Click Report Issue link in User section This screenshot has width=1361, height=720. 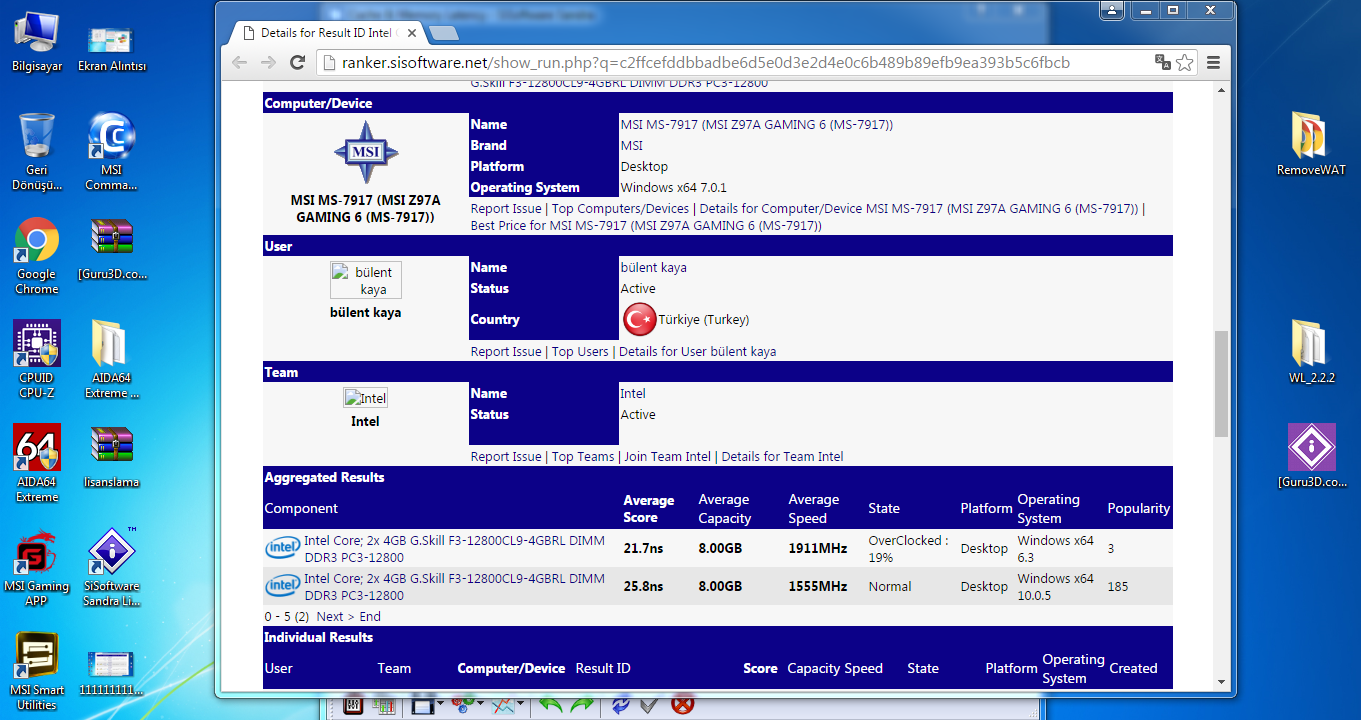coord(506,352)
